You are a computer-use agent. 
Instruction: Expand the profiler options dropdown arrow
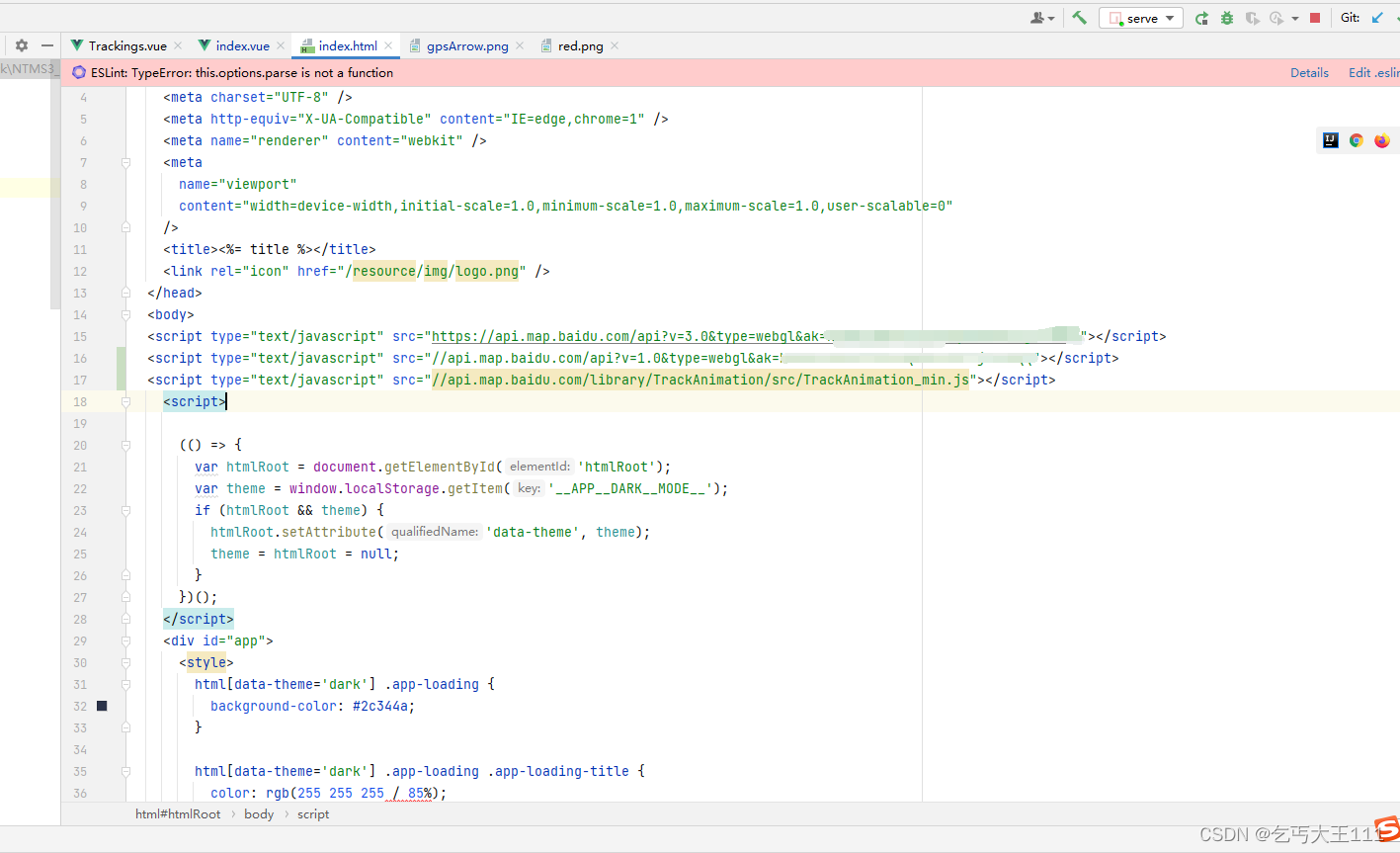click(x=1295, y=19)
